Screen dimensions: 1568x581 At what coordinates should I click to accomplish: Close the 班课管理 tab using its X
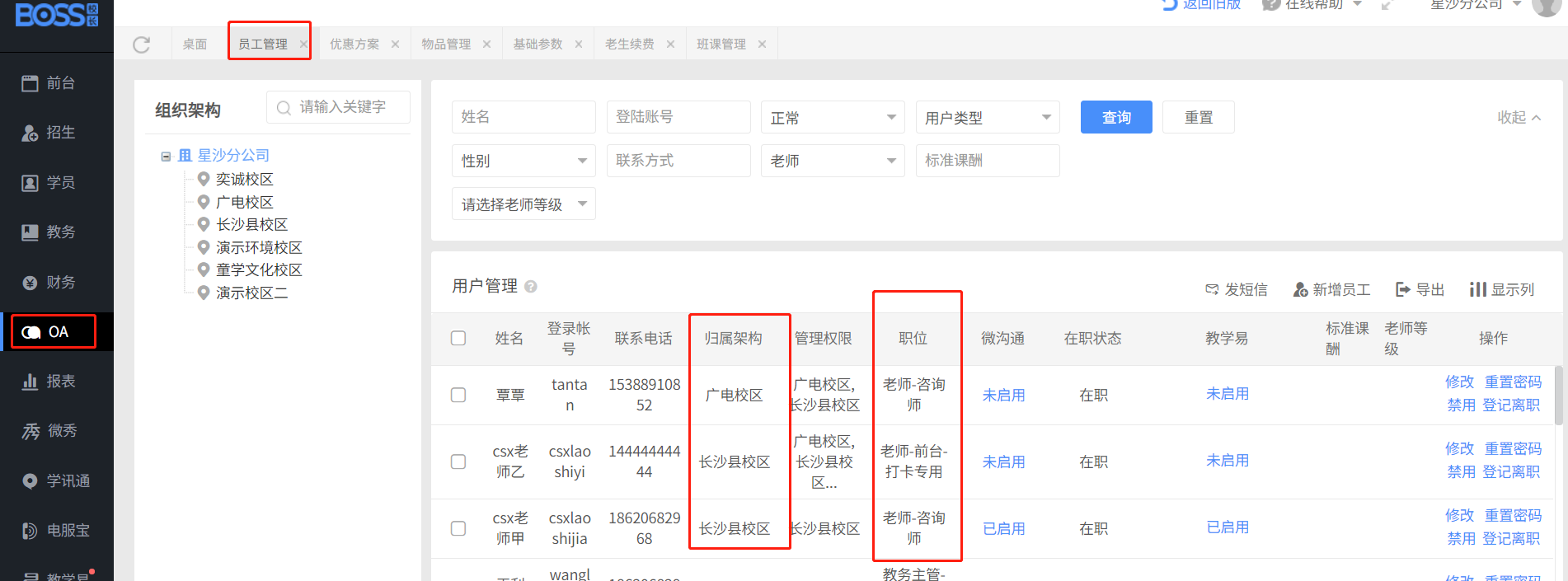(x=762, y=45)
